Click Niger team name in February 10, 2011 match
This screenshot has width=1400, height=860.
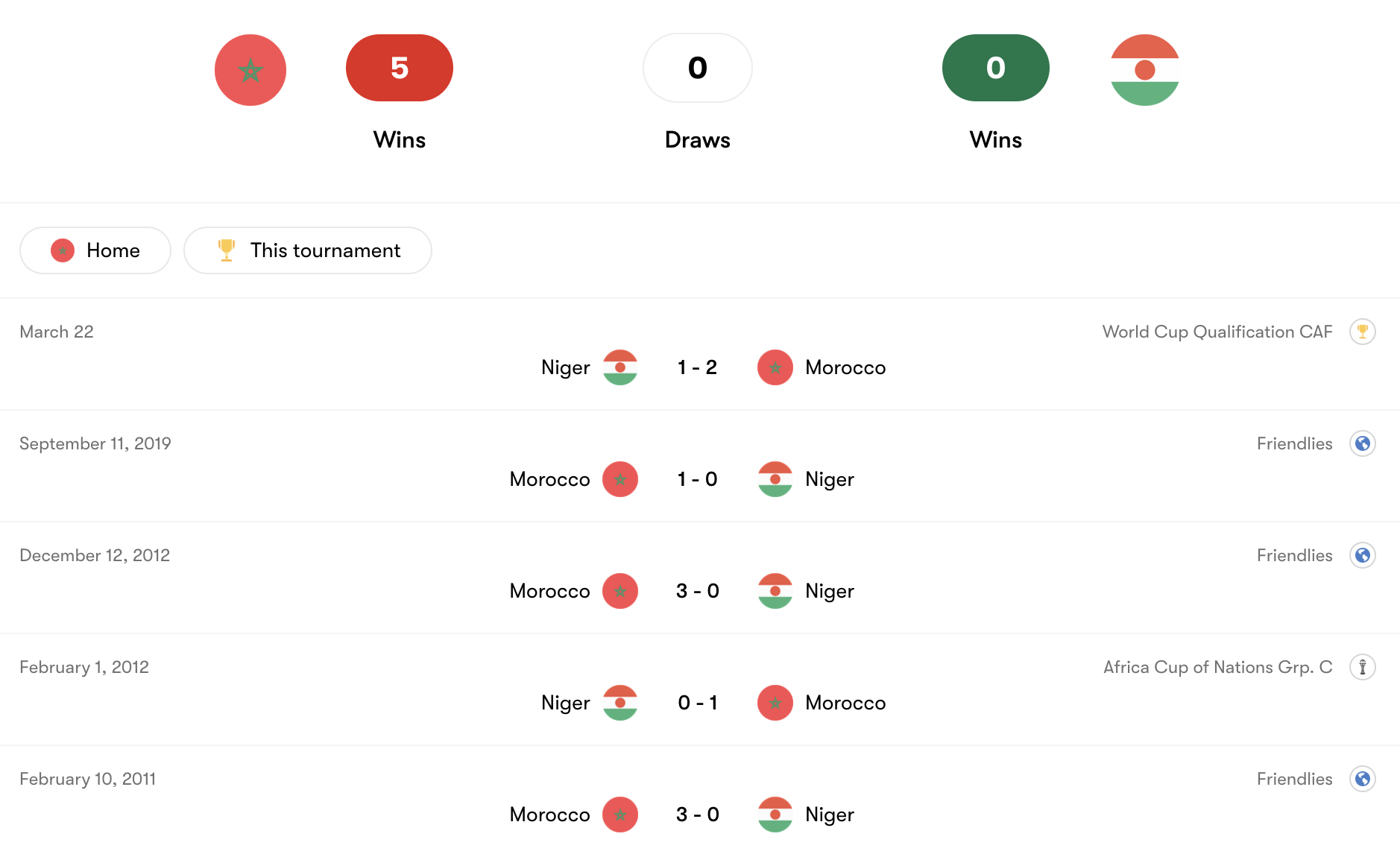829,815
